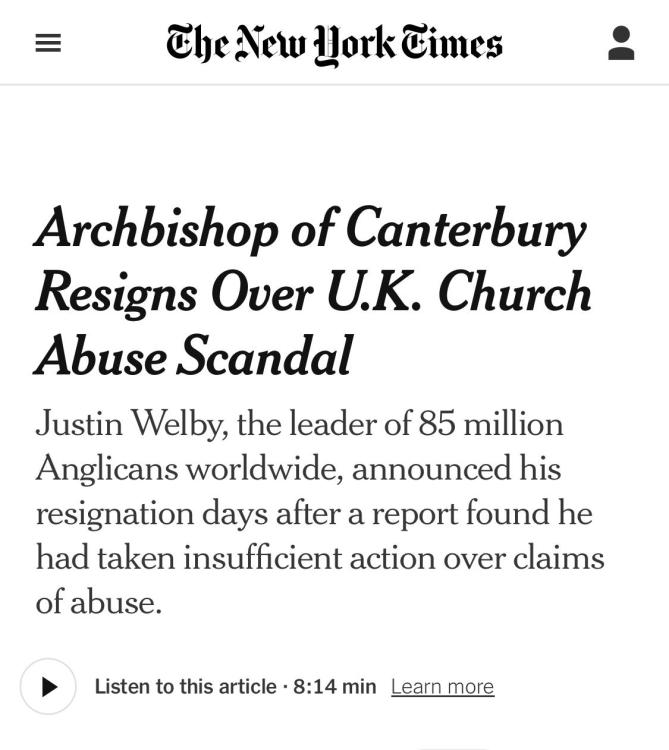The height and width of the screenshot is (750, 669).
Task: Click the word "Archbishop" in the headline
Action: (155, 231)
